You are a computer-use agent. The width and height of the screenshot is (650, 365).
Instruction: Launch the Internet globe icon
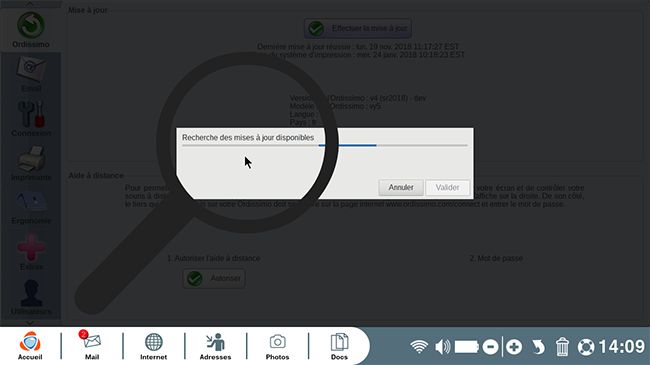pos(153,346)
